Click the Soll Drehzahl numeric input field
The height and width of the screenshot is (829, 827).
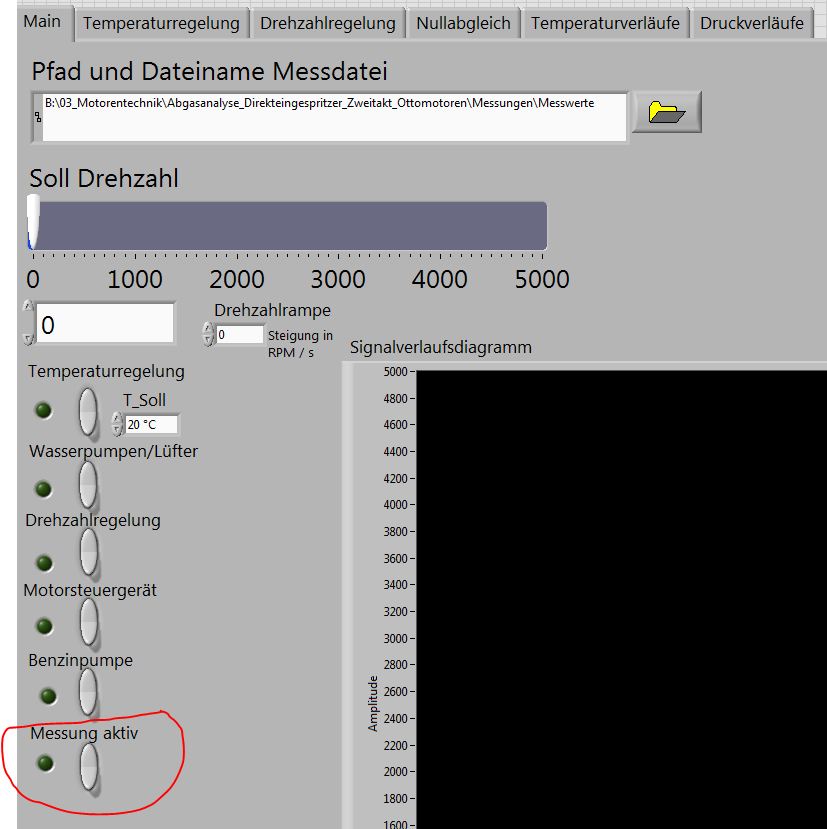point(105,324)
